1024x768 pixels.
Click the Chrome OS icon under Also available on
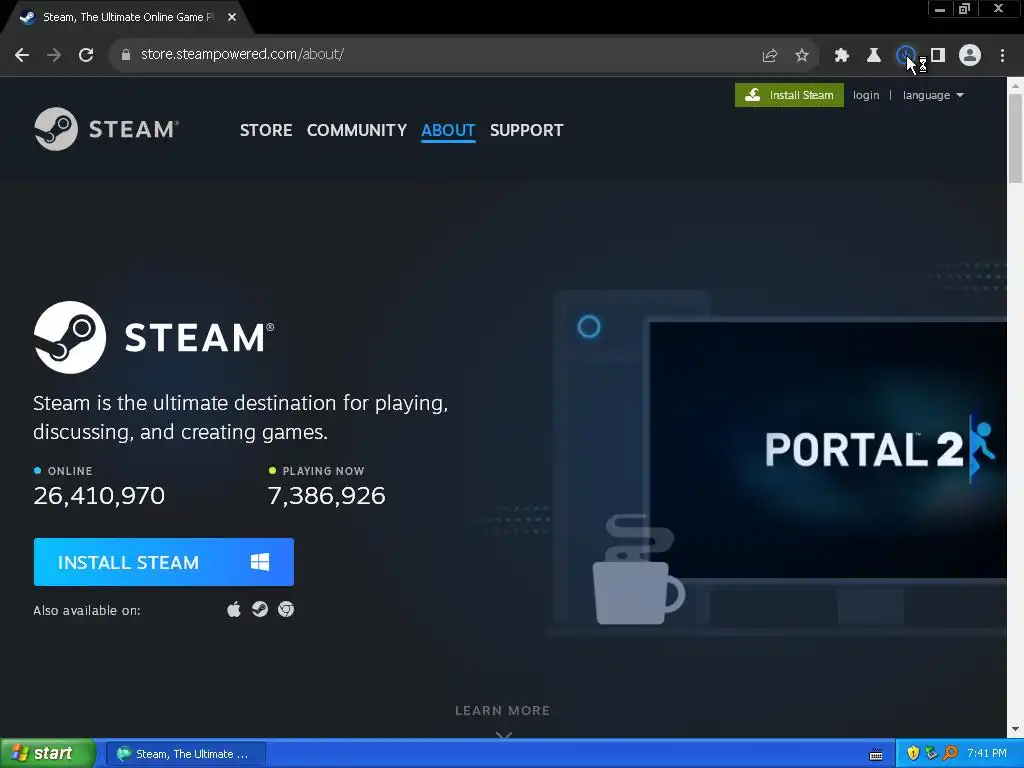tap(286, 610)
